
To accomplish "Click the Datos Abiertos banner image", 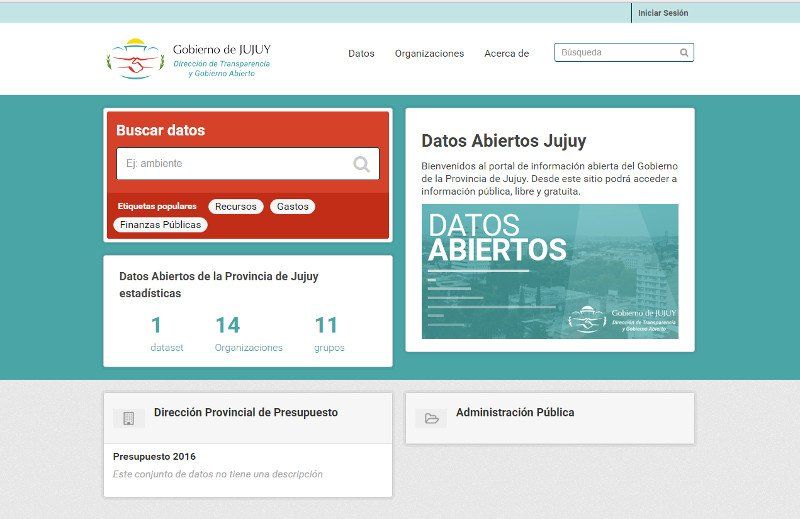I will 549,271.
